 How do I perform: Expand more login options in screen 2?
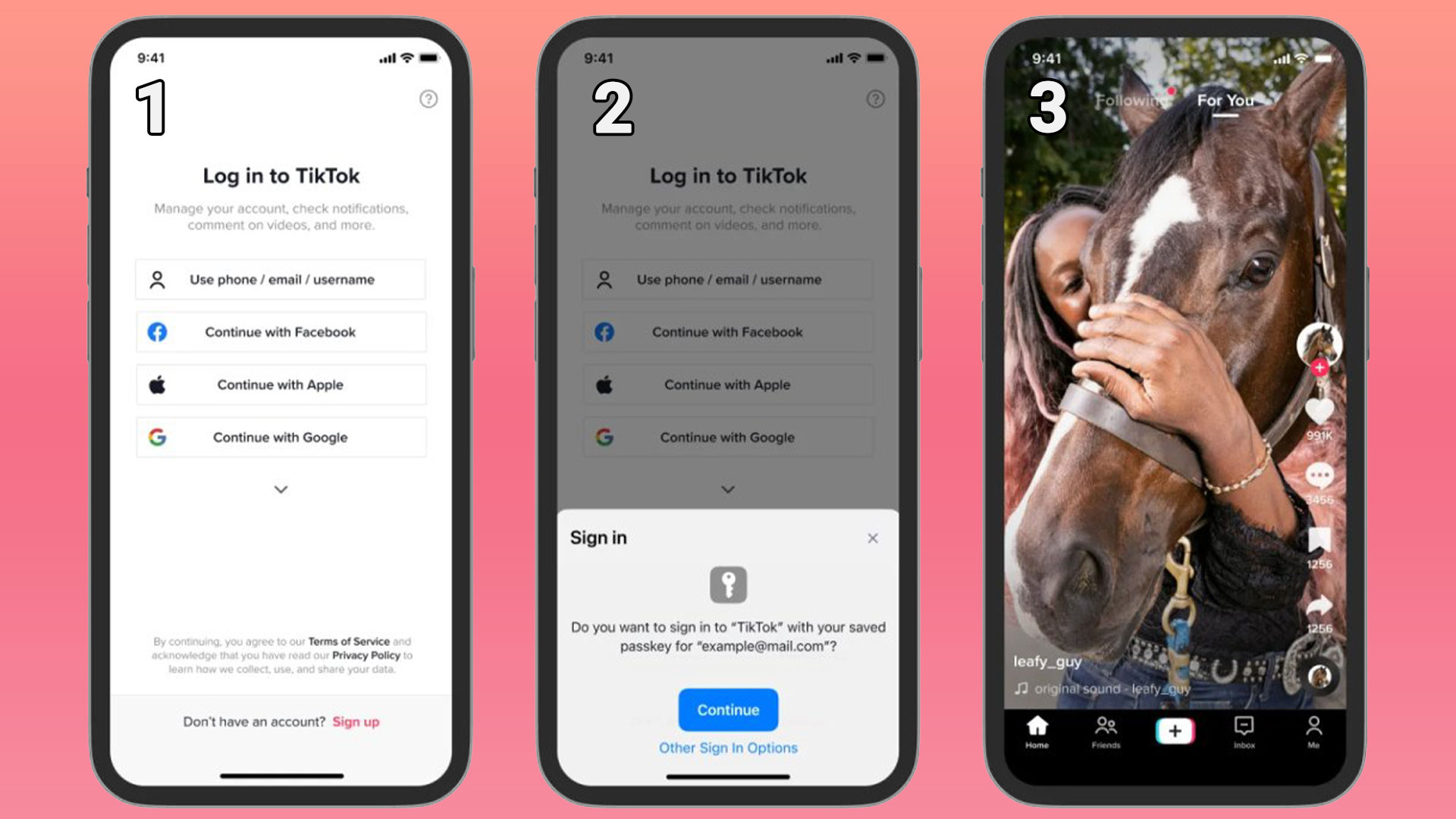click(727, 489)
